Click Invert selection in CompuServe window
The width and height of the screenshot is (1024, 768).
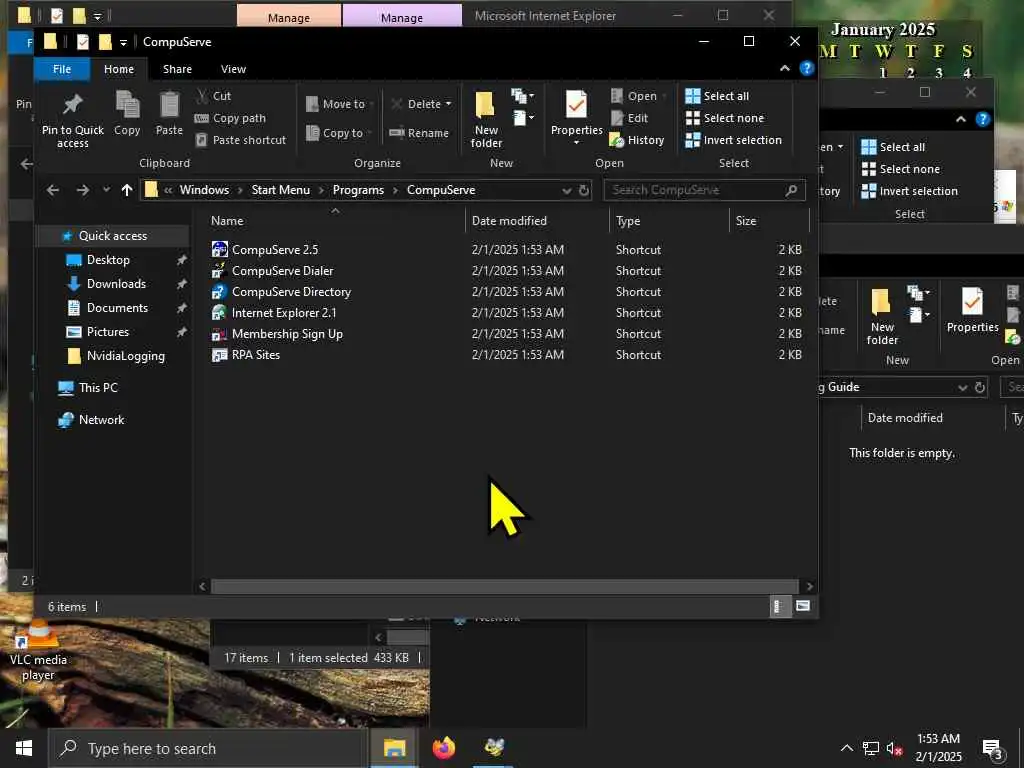733,140
